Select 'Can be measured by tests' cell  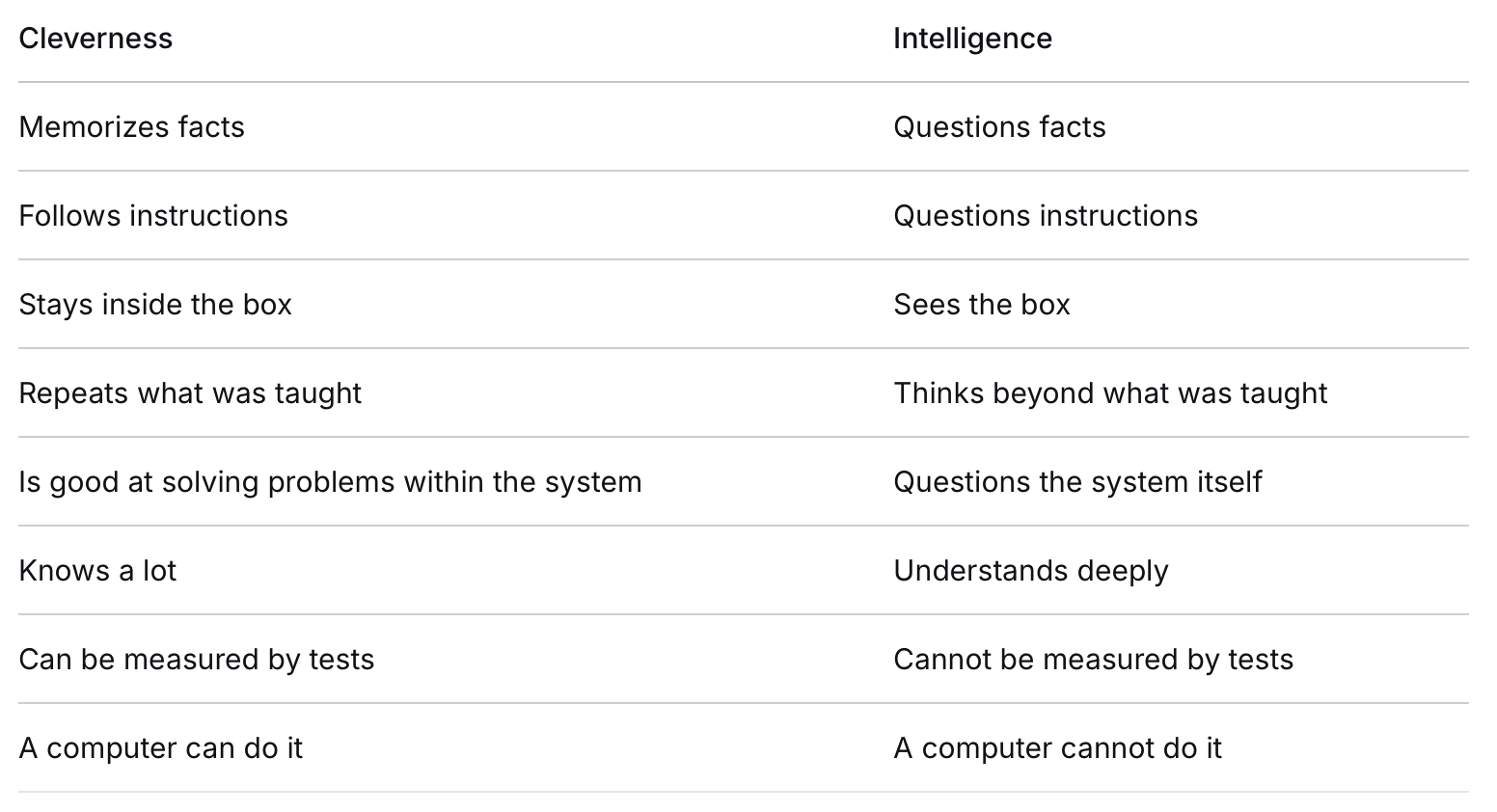197,660
